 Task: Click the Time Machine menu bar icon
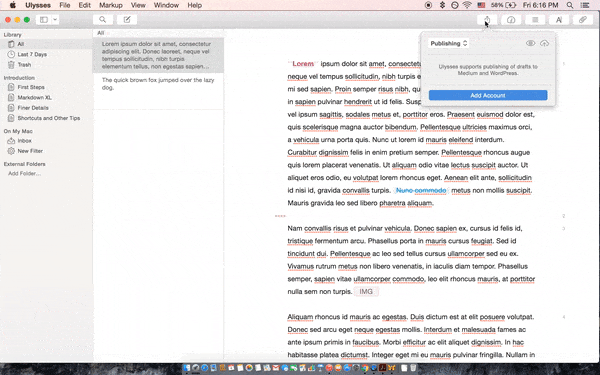point(454,5)
